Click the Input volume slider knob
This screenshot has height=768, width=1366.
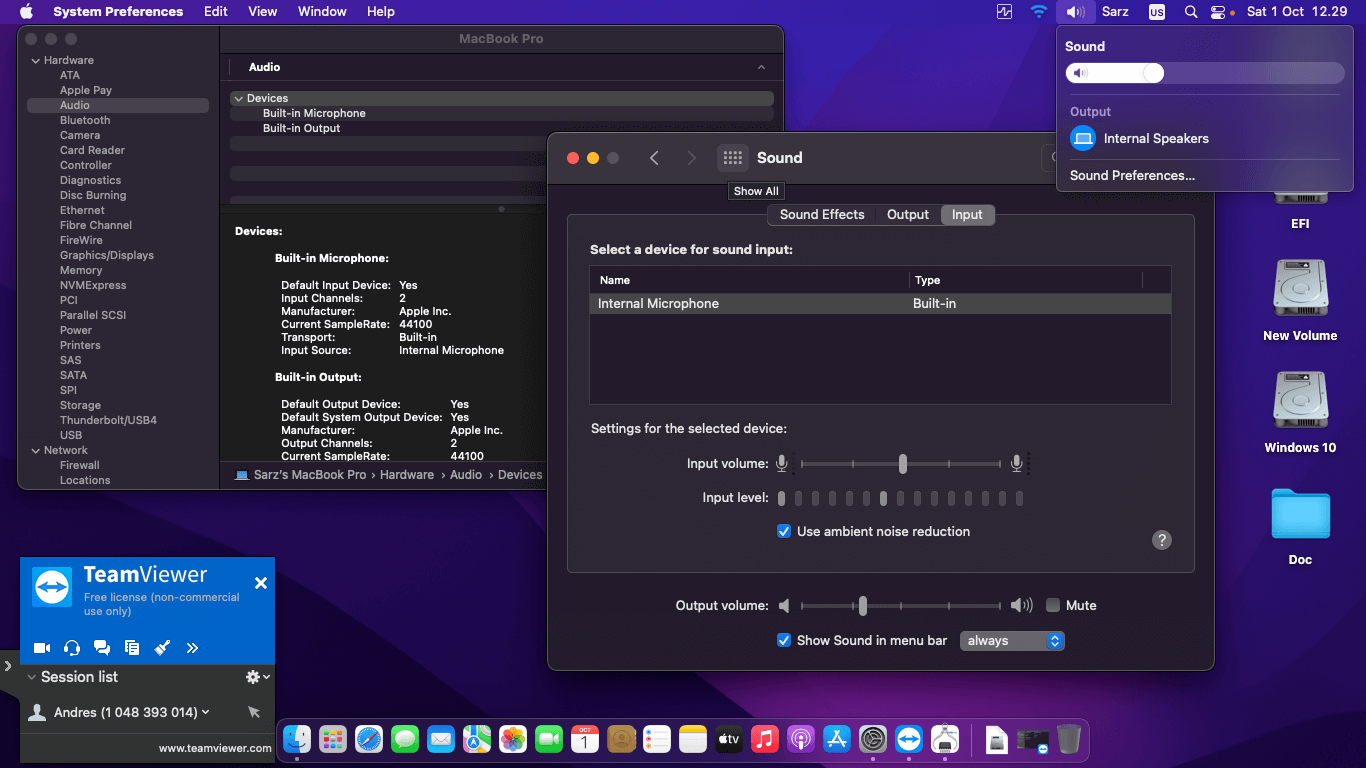(x=903, y=464)
